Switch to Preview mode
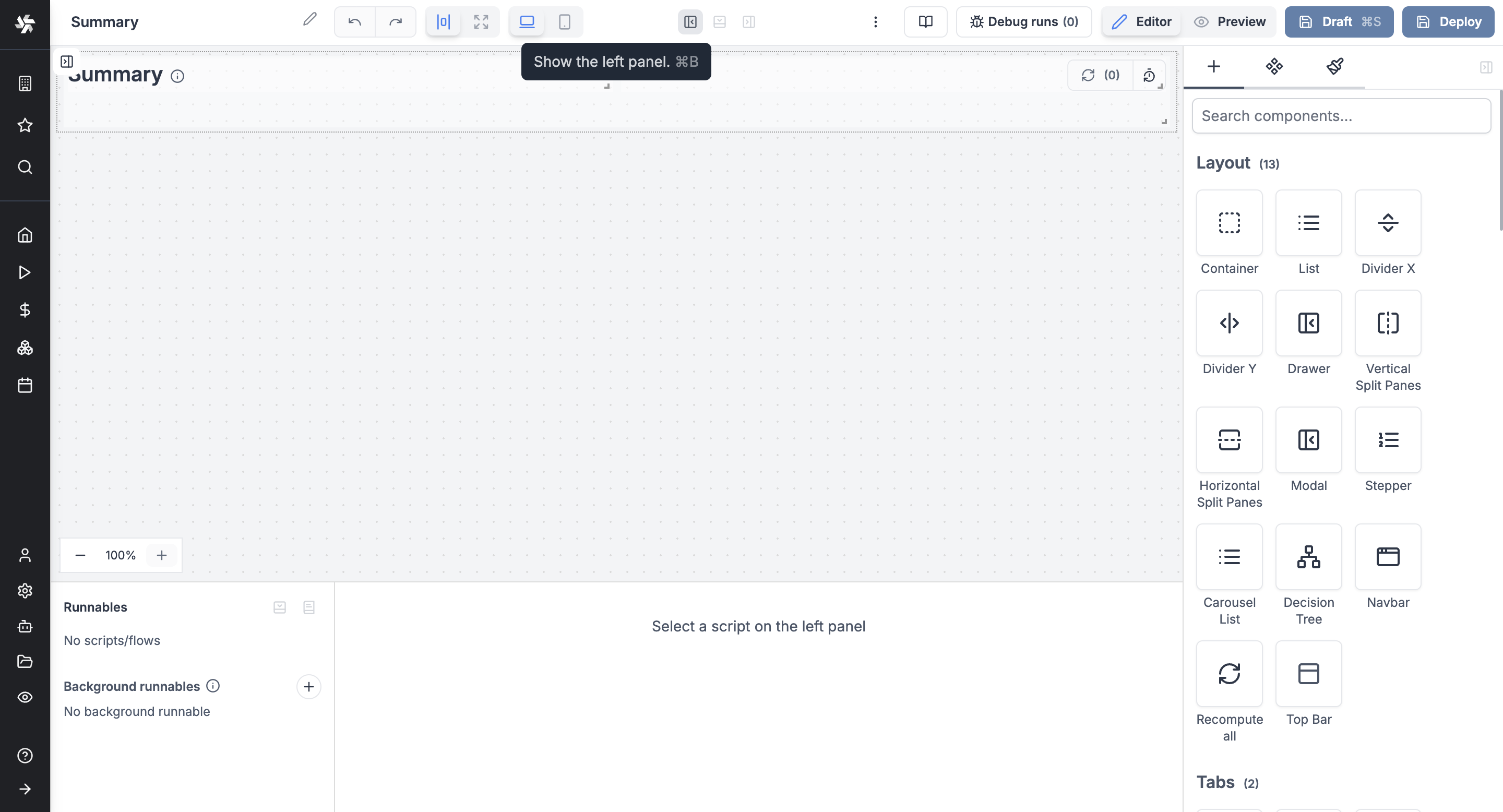This screenshot has height=812, width=1503. (1230, 22)
